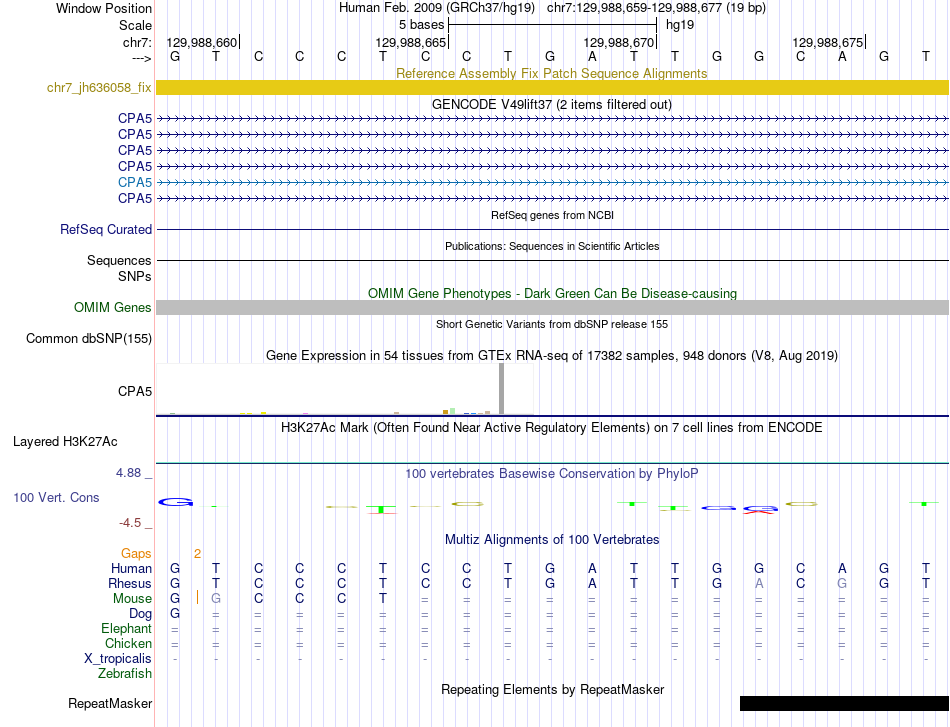Screen dimensions: 950x727
Task: Click the orange Gaps row label
Action: tap(136, 554)
